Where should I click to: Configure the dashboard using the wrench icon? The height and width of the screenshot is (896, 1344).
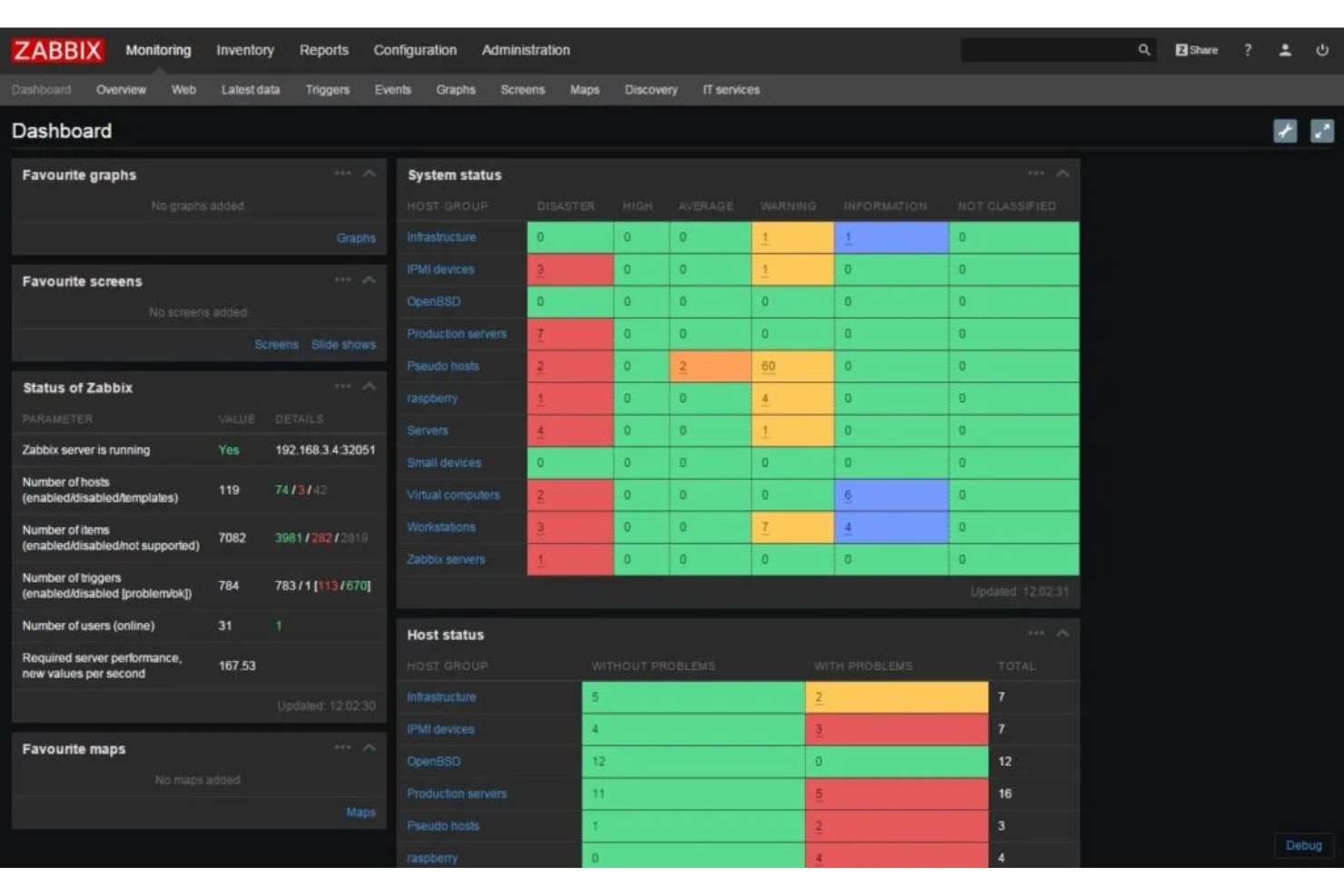click(1285, 131)
